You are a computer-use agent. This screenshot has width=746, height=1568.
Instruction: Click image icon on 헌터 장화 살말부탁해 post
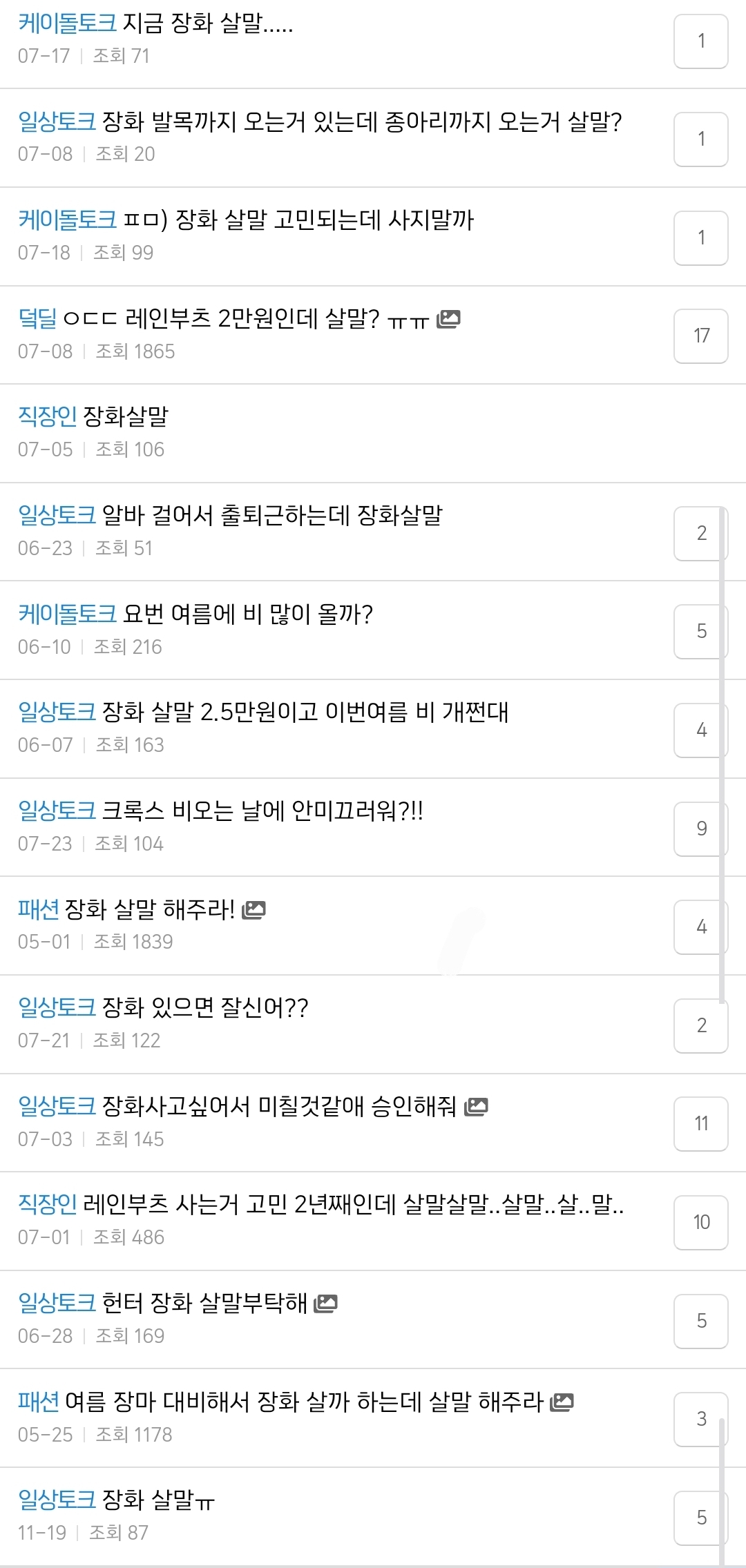(325, 1304)
